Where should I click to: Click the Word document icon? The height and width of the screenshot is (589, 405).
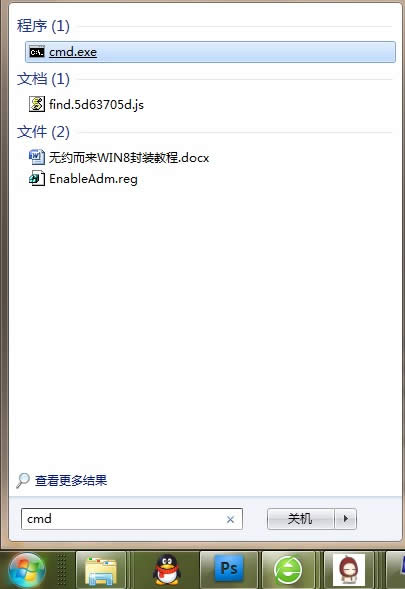pos(37,157)
